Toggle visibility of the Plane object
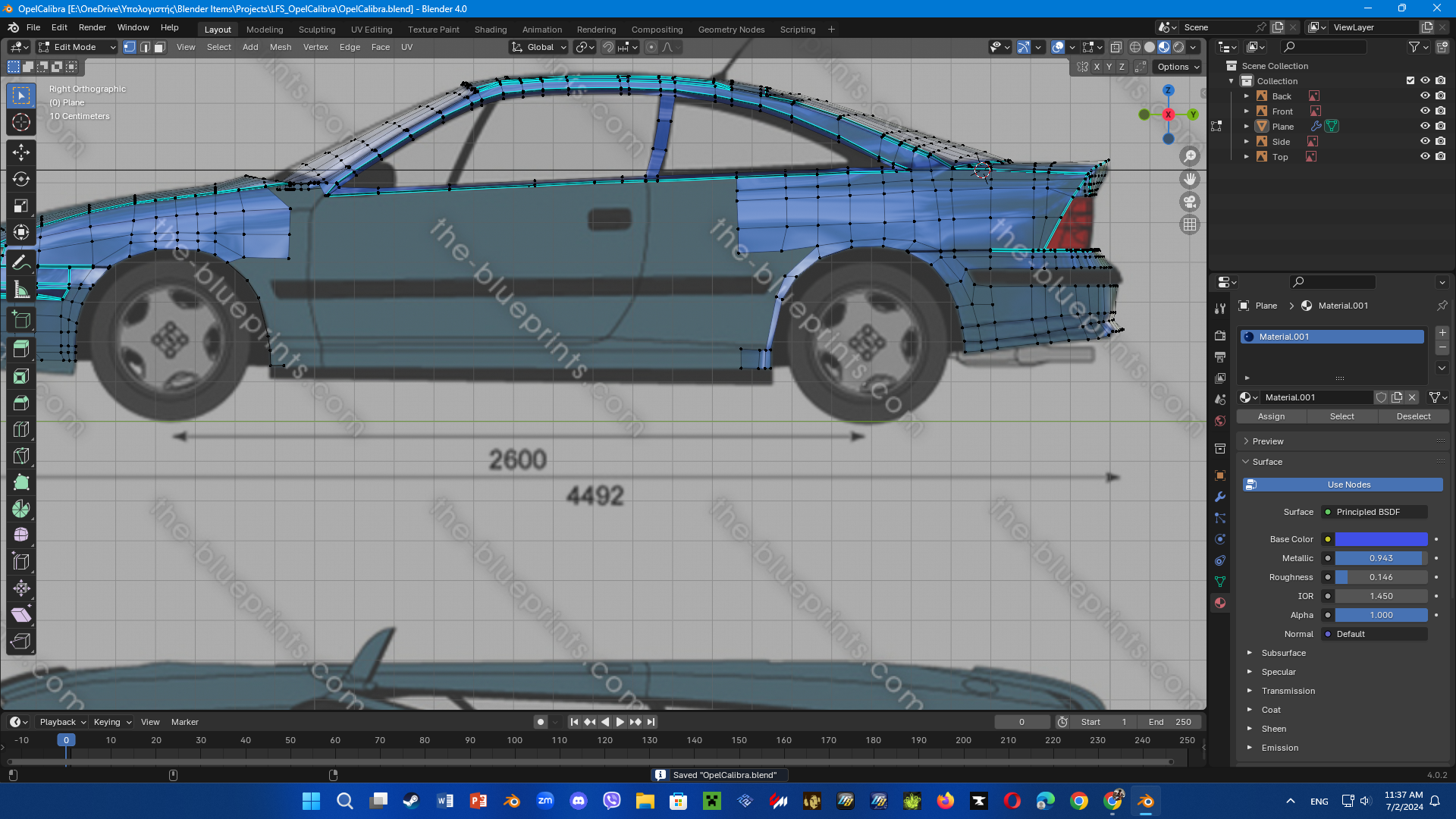Viewport: 1456px width, 819px height. 1425,127
